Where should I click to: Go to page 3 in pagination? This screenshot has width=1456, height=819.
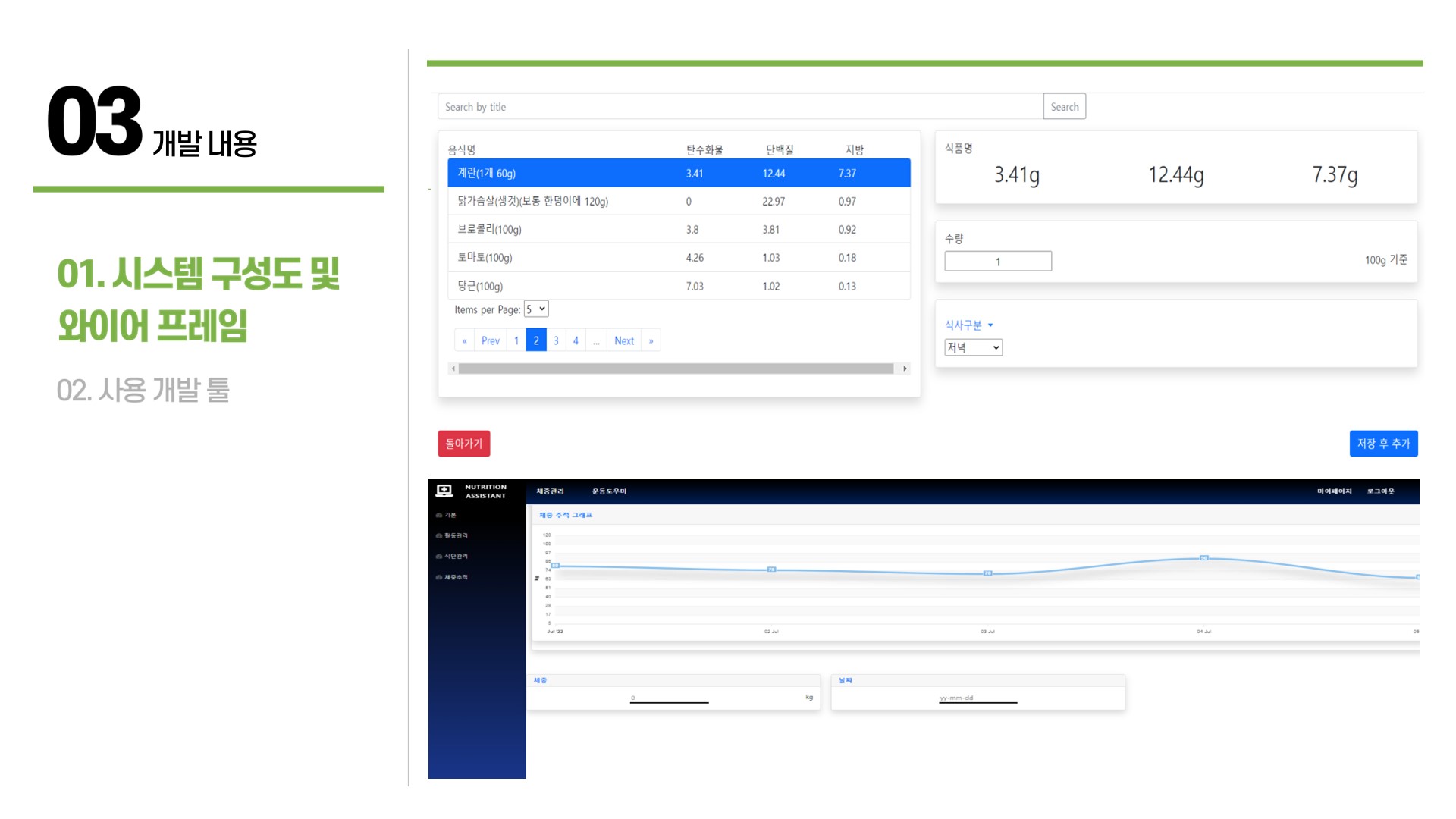tap(556, 340)
